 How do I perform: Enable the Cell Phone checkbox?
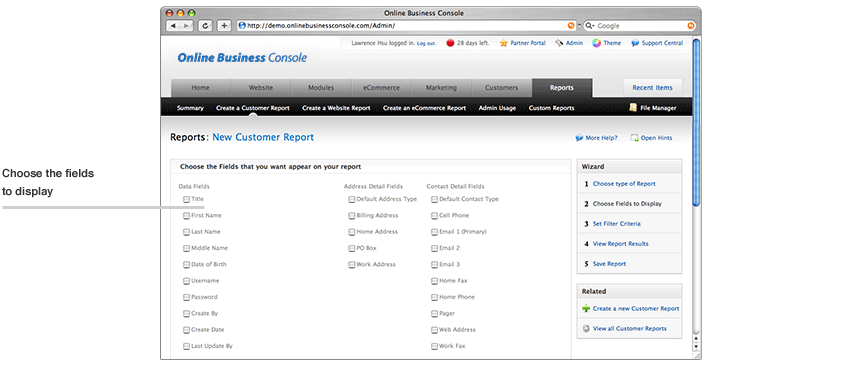[434, 216]
